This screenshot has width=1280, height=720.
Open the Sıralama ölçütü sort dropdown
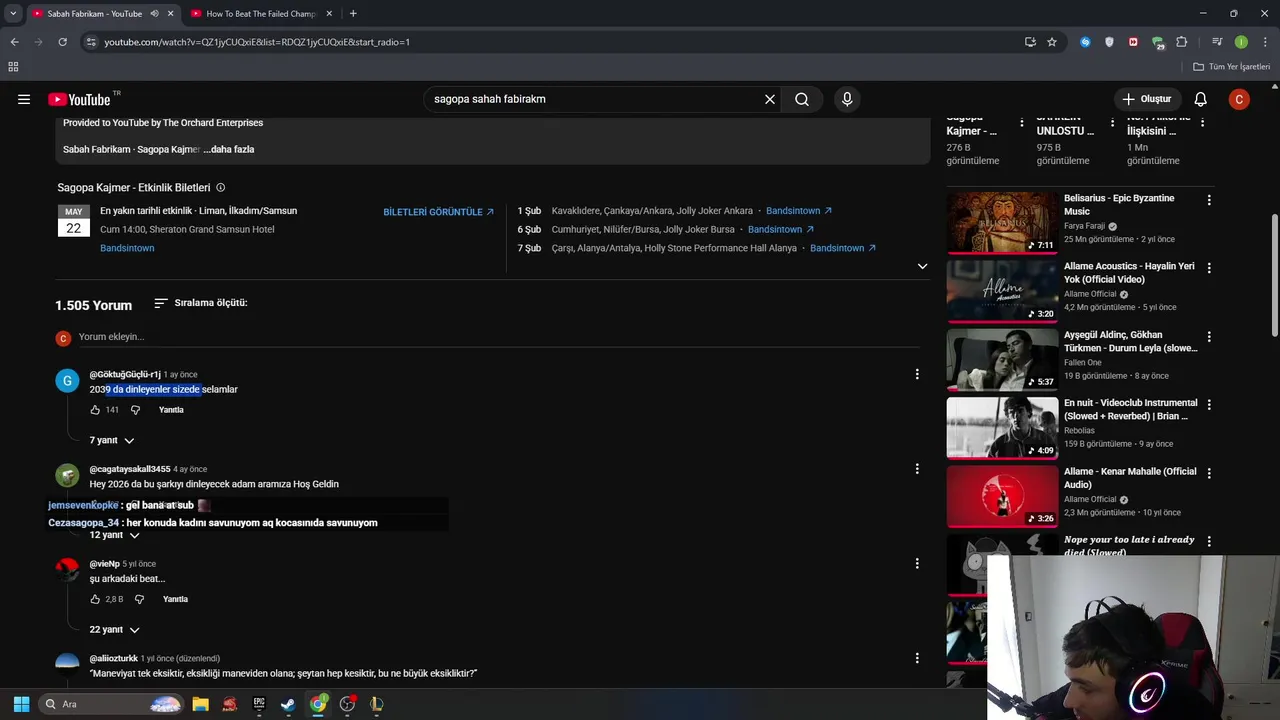(200, 303)
